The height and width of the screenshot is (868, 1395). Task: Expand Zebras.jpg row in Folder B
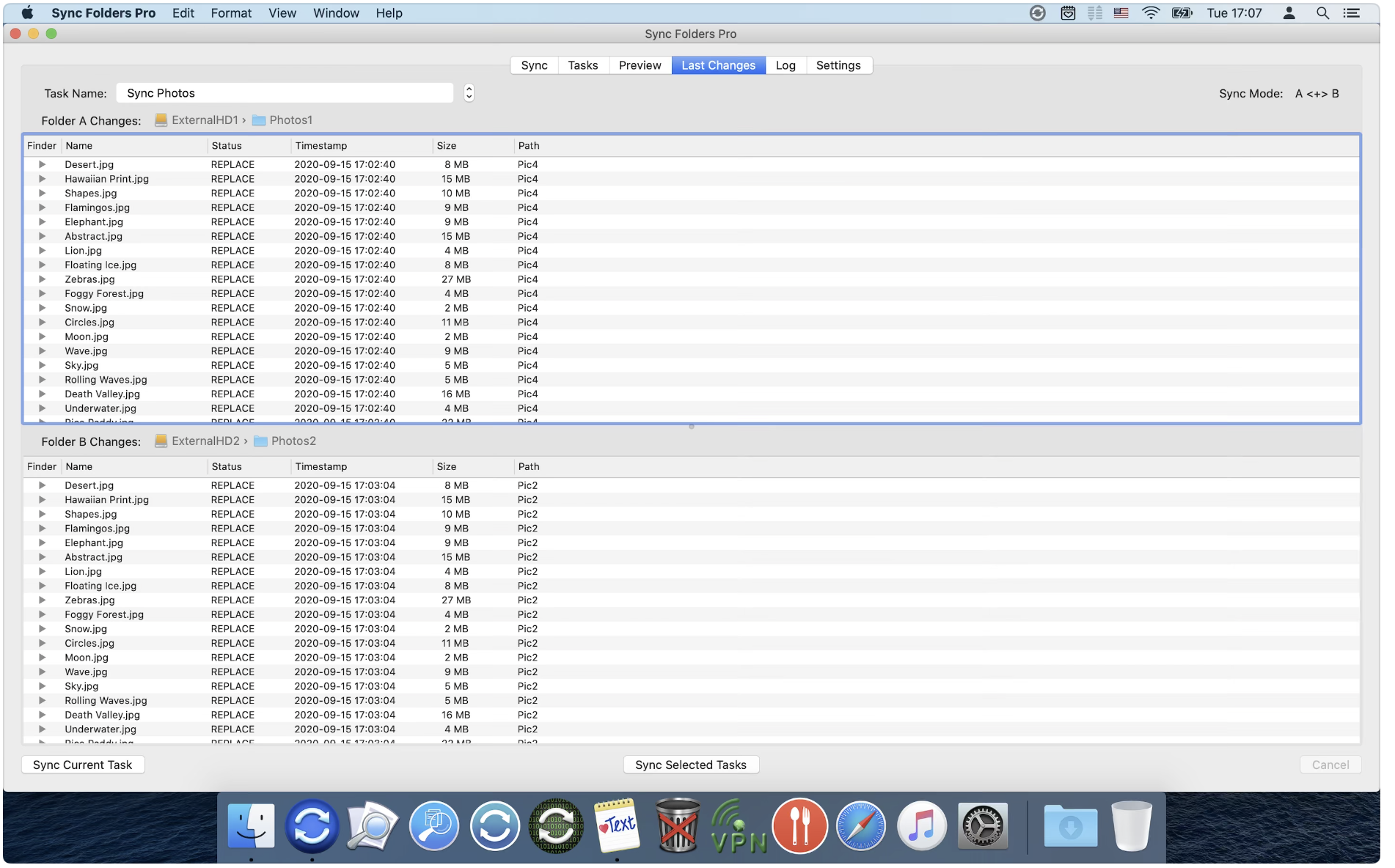(42, 600)
